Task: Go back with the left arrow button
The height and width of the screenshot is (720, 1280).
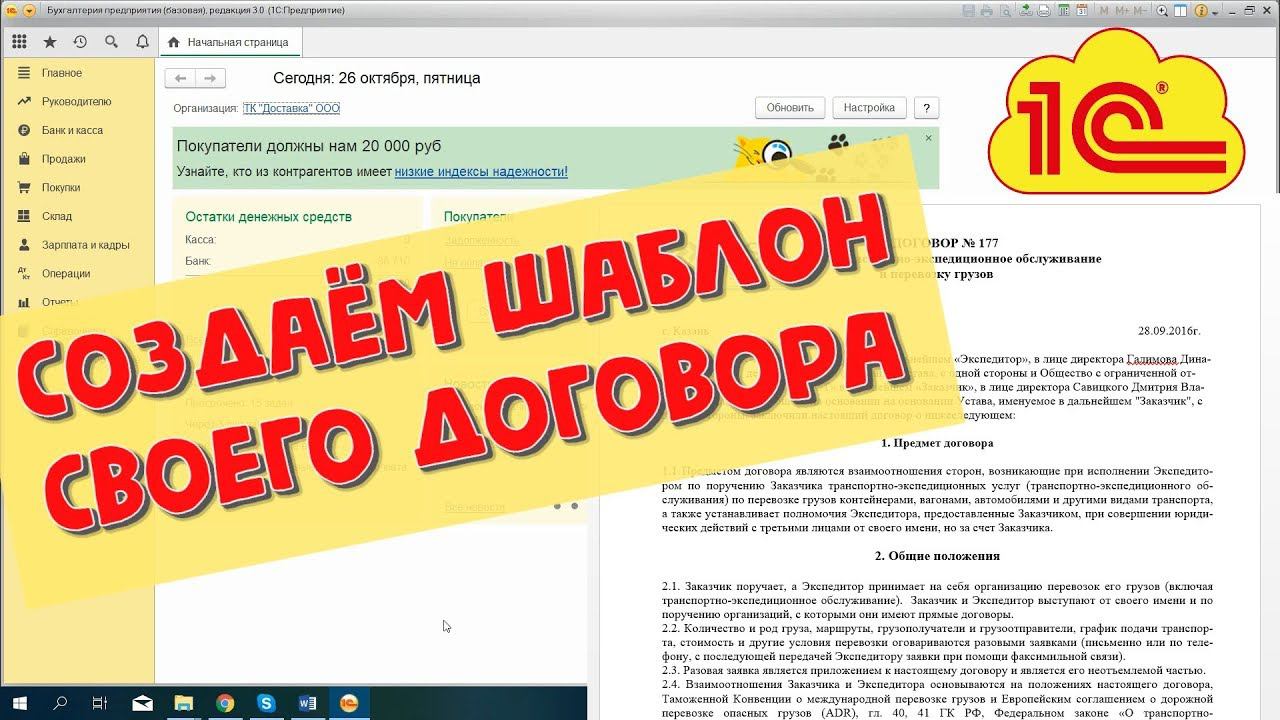Action: [181, 78]
